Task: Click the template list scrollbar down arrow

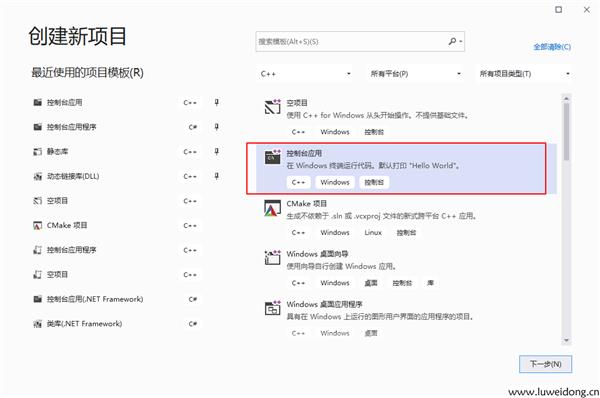Action: (567, 340)
